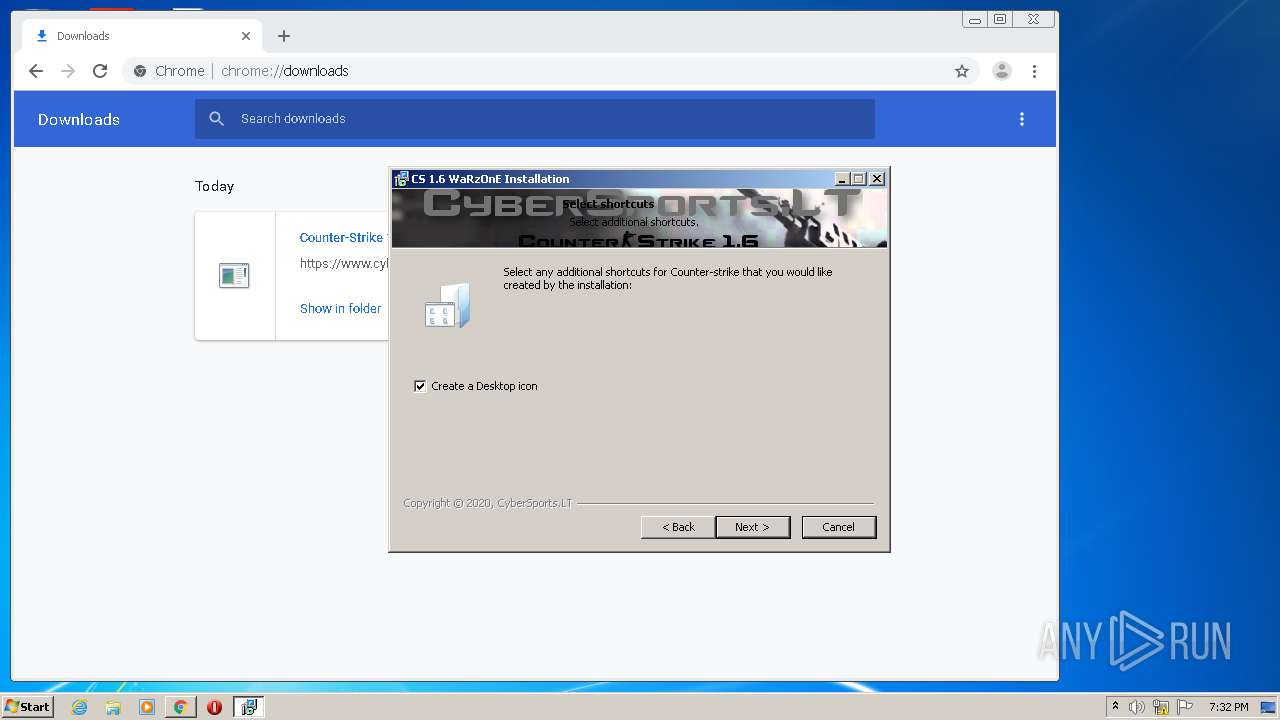Open Chrome's main three-dot menu
The height and width of the screenshot is (720, 1280).
click(1034, 71)
